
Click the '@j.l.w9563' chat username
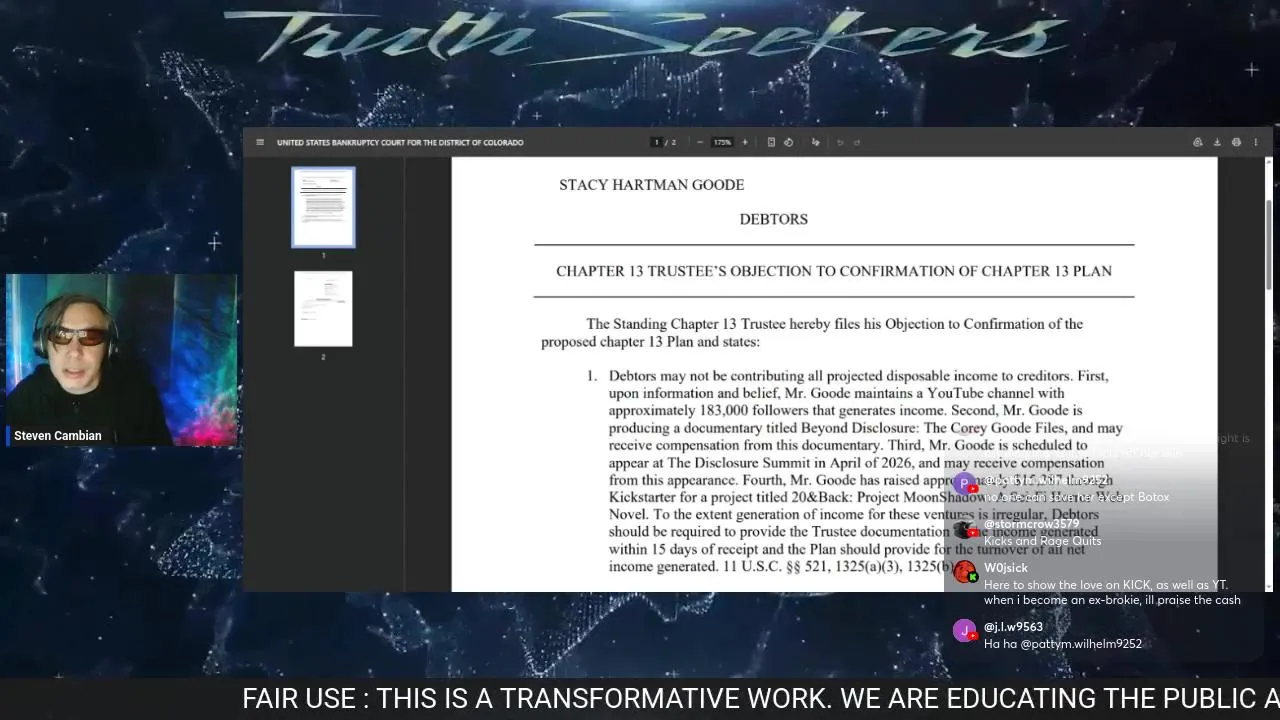[1013, 627]
